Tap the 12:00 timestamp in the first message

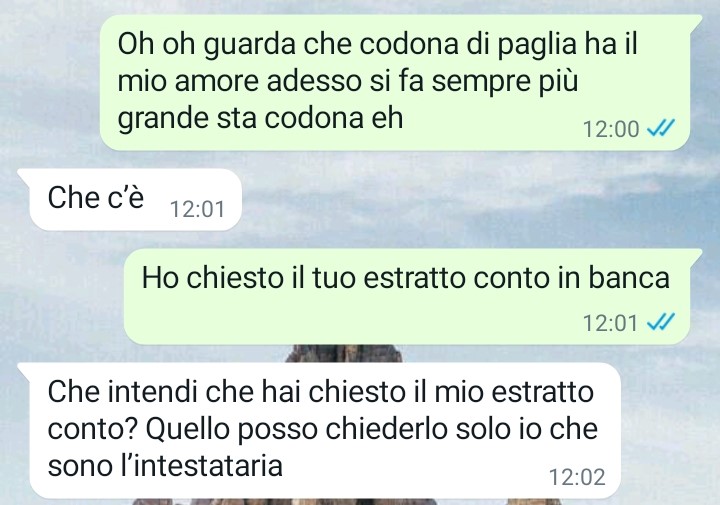coord(611,129)
